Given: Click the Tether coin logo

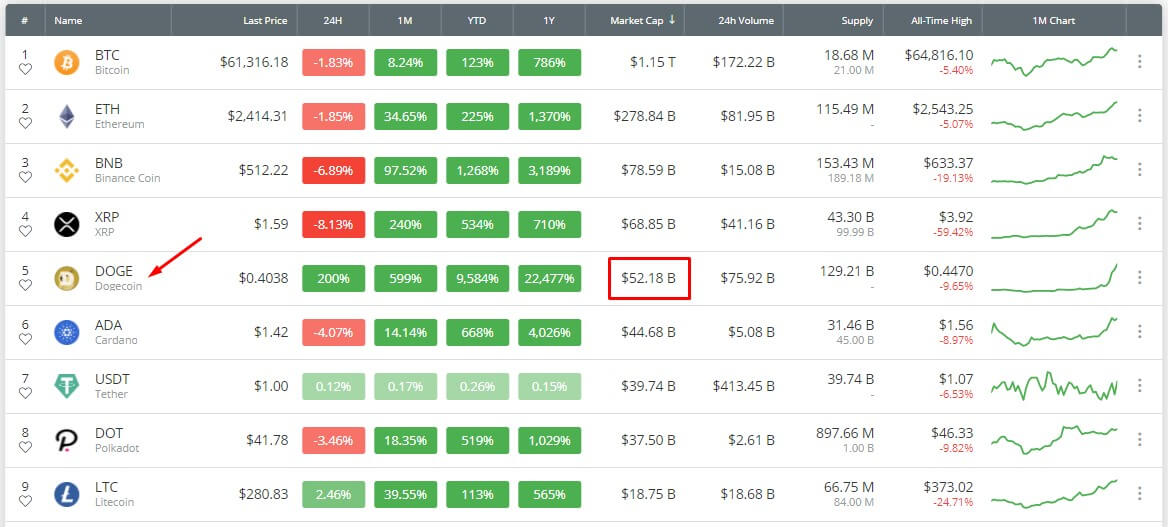Looking at the screenshot, I should pos(67,386).
